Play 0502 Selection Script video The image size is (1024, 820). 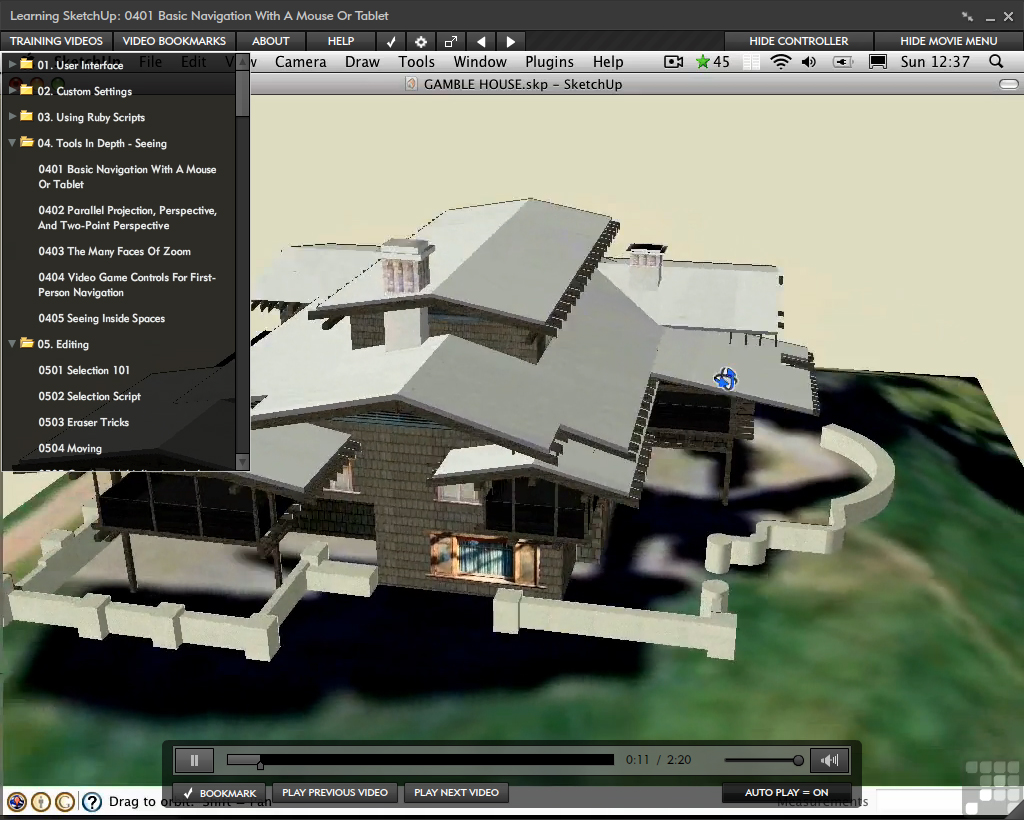tap(89, 396)
